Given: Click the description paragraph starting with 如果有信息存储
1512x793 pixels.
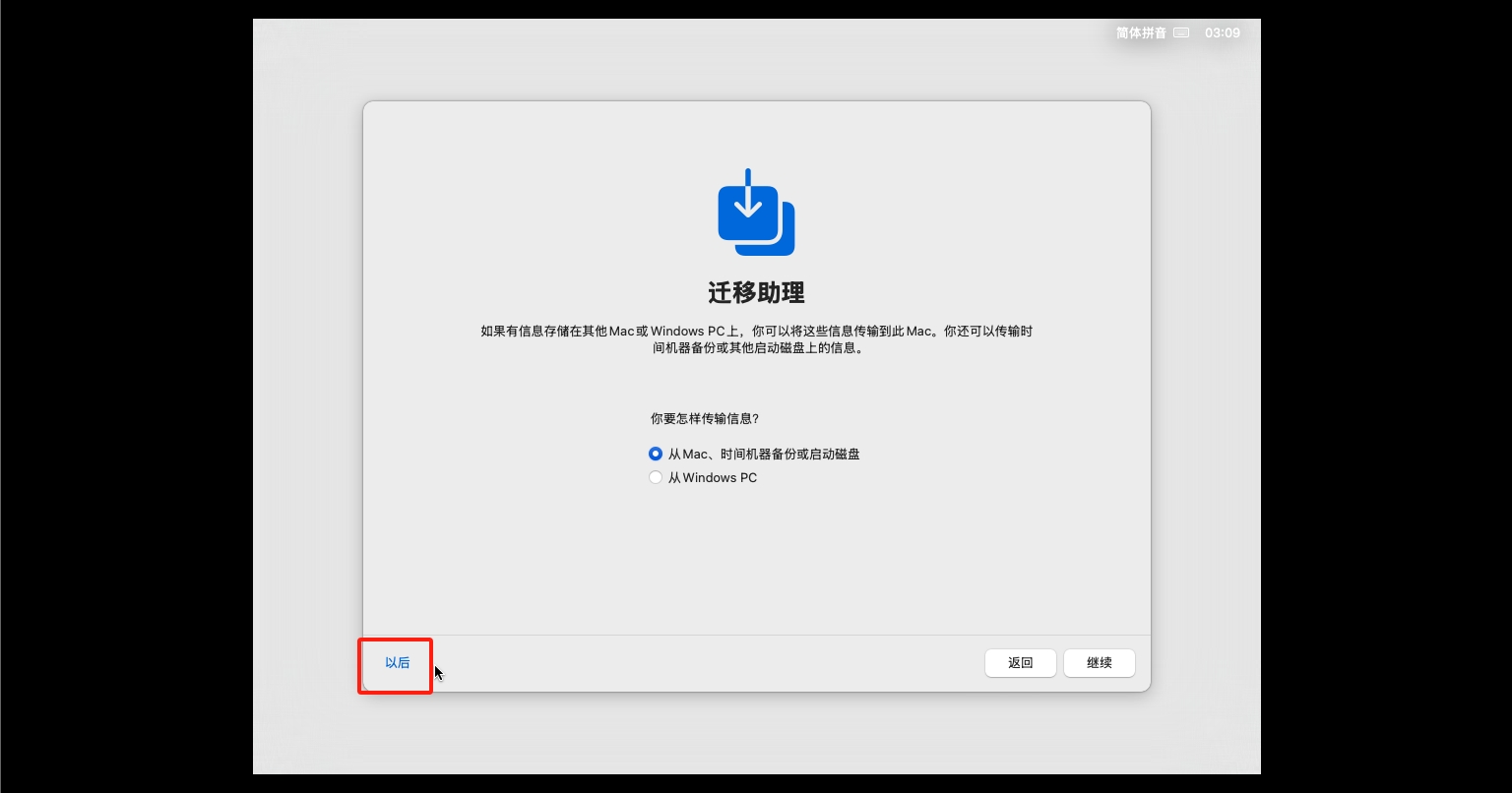Looking at the screenshot, I should pyautogui.click(x=756, y=339).
